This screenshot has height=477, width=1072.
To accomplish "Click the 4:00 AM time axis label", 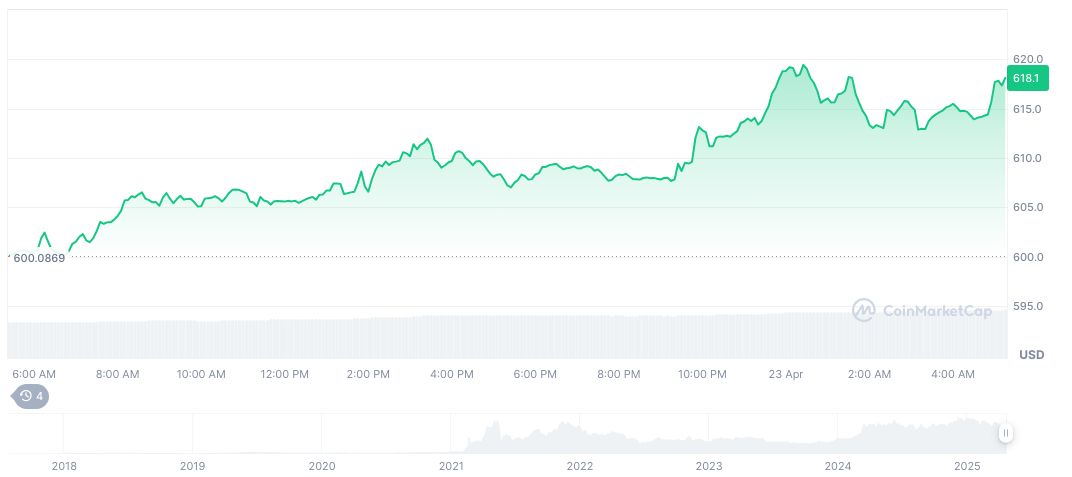I will tap(952, 374).
